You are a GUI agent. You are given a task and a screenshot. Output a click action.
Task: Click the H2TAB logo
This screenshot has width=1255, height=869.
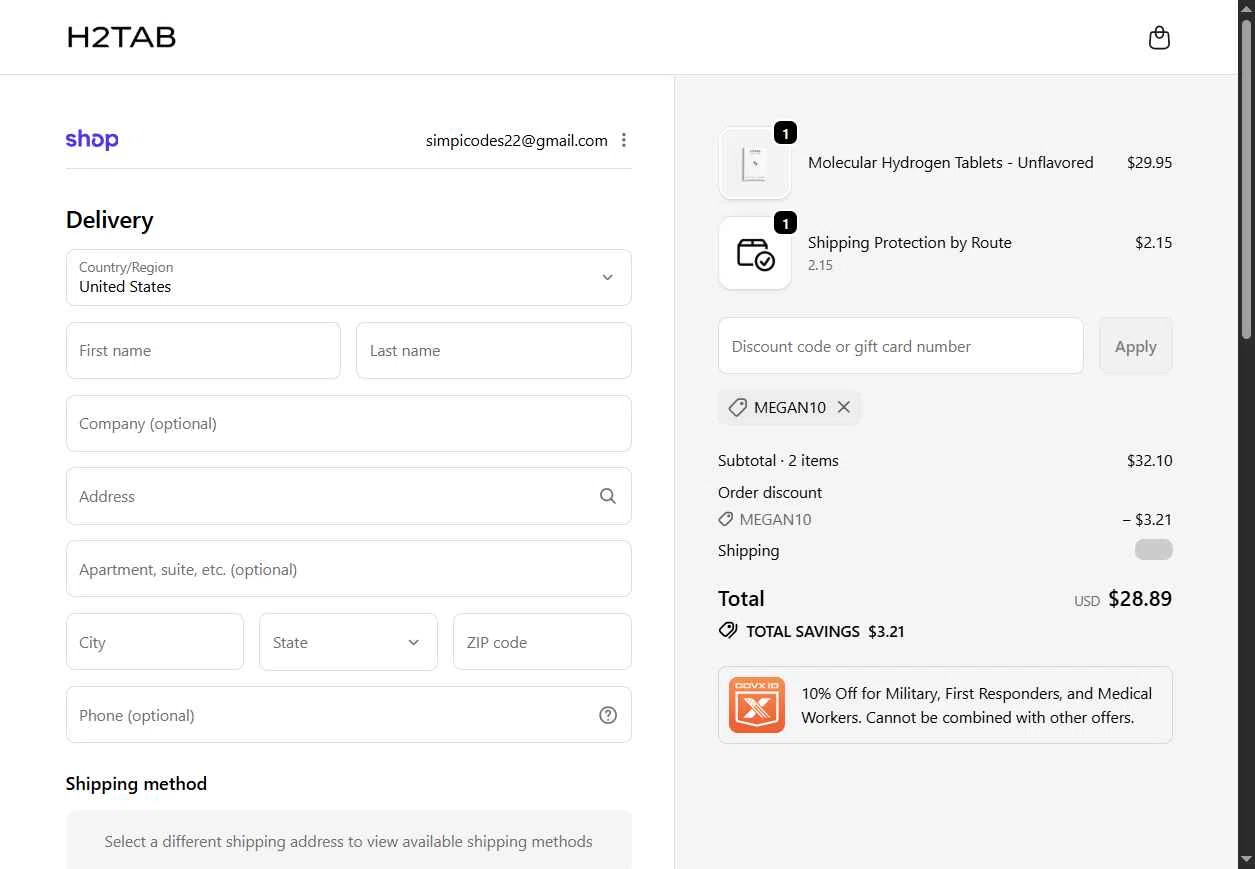tap(121, 38)
